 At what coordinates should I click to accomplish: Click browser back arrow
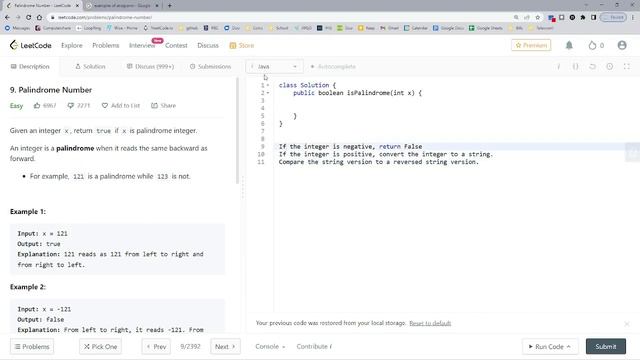tap(7, 17)
